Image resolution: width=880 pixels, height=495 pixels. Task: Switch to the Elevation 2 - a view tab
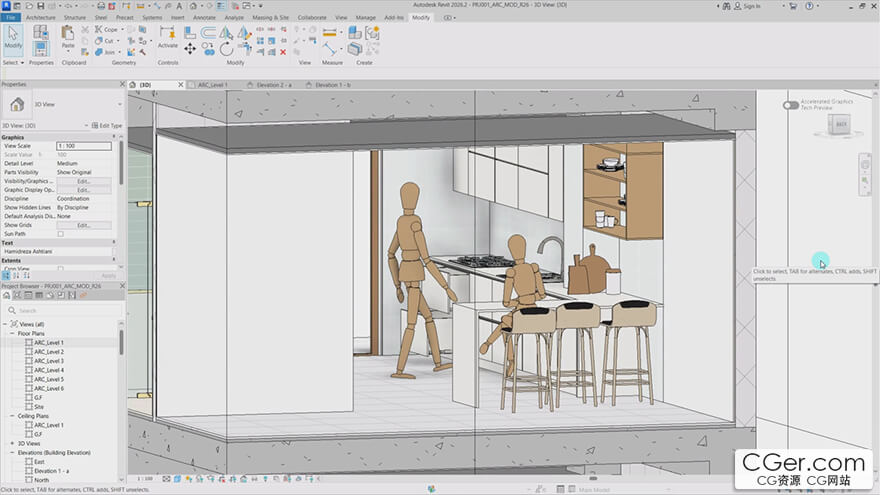[272, 85]
